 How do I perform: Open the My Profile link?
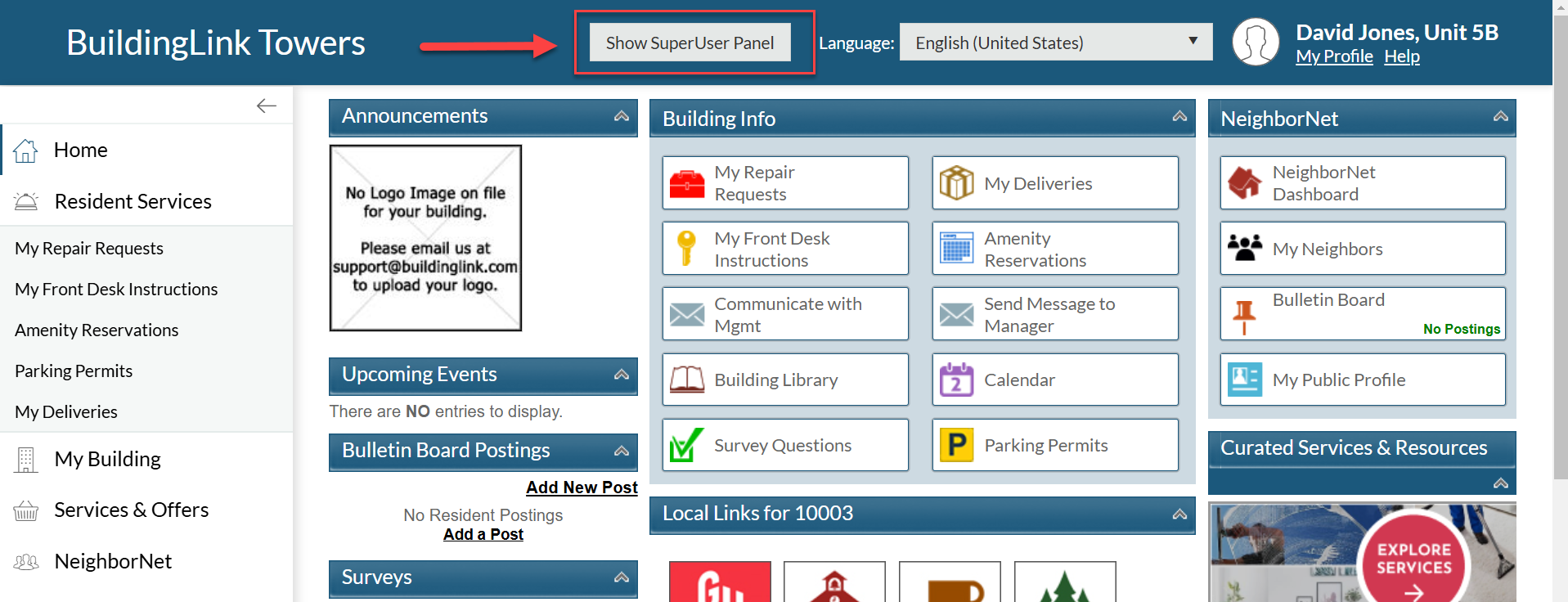point(1334,56)
